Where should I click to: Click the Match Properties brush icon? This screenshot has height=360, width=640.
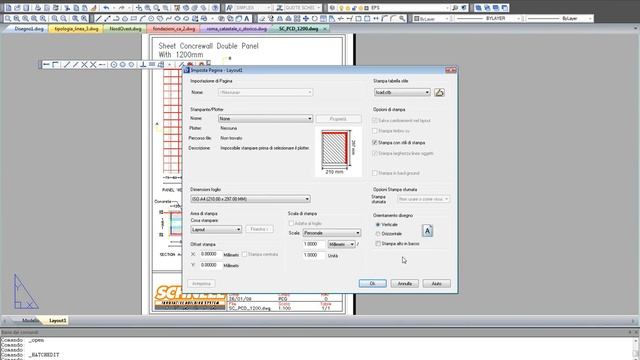pos(93,8)
